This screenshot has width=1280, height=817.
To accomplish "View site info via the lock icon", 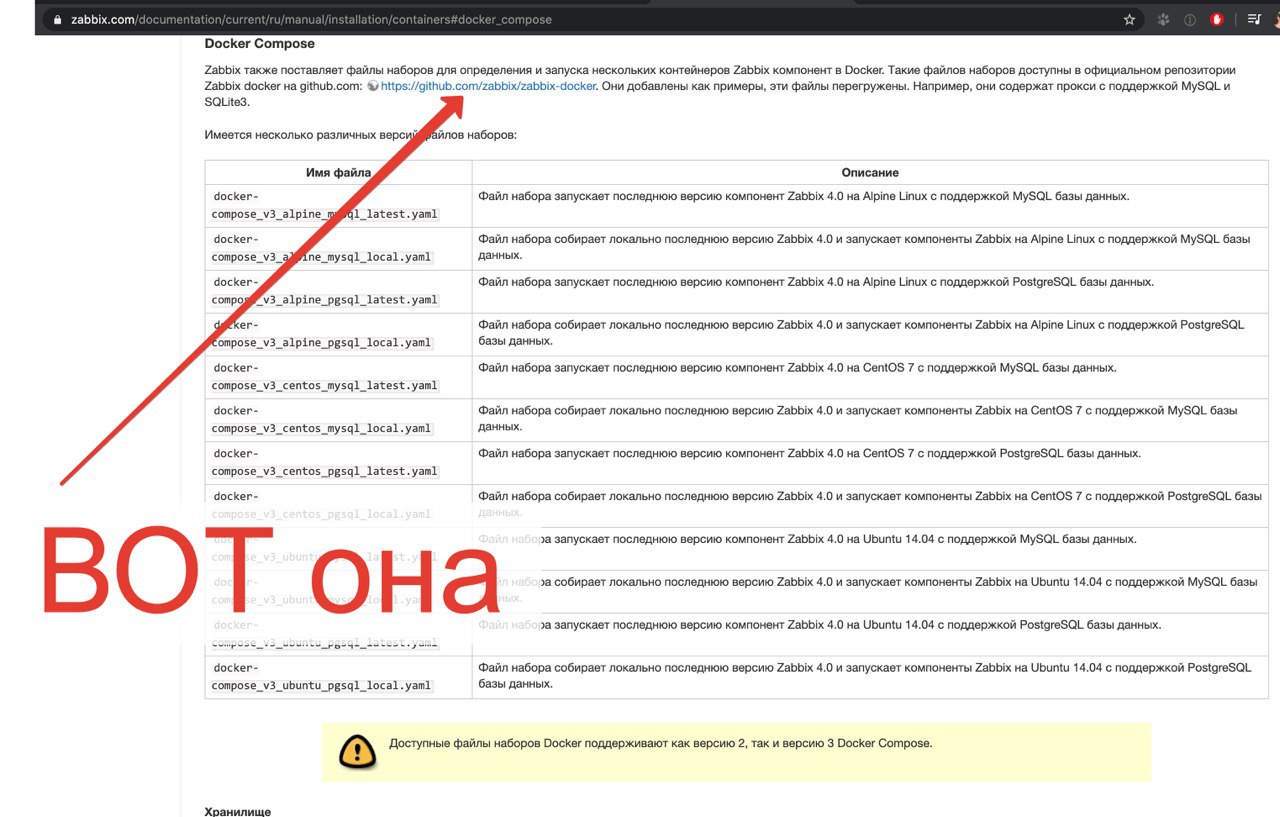I will click(58, 19).
